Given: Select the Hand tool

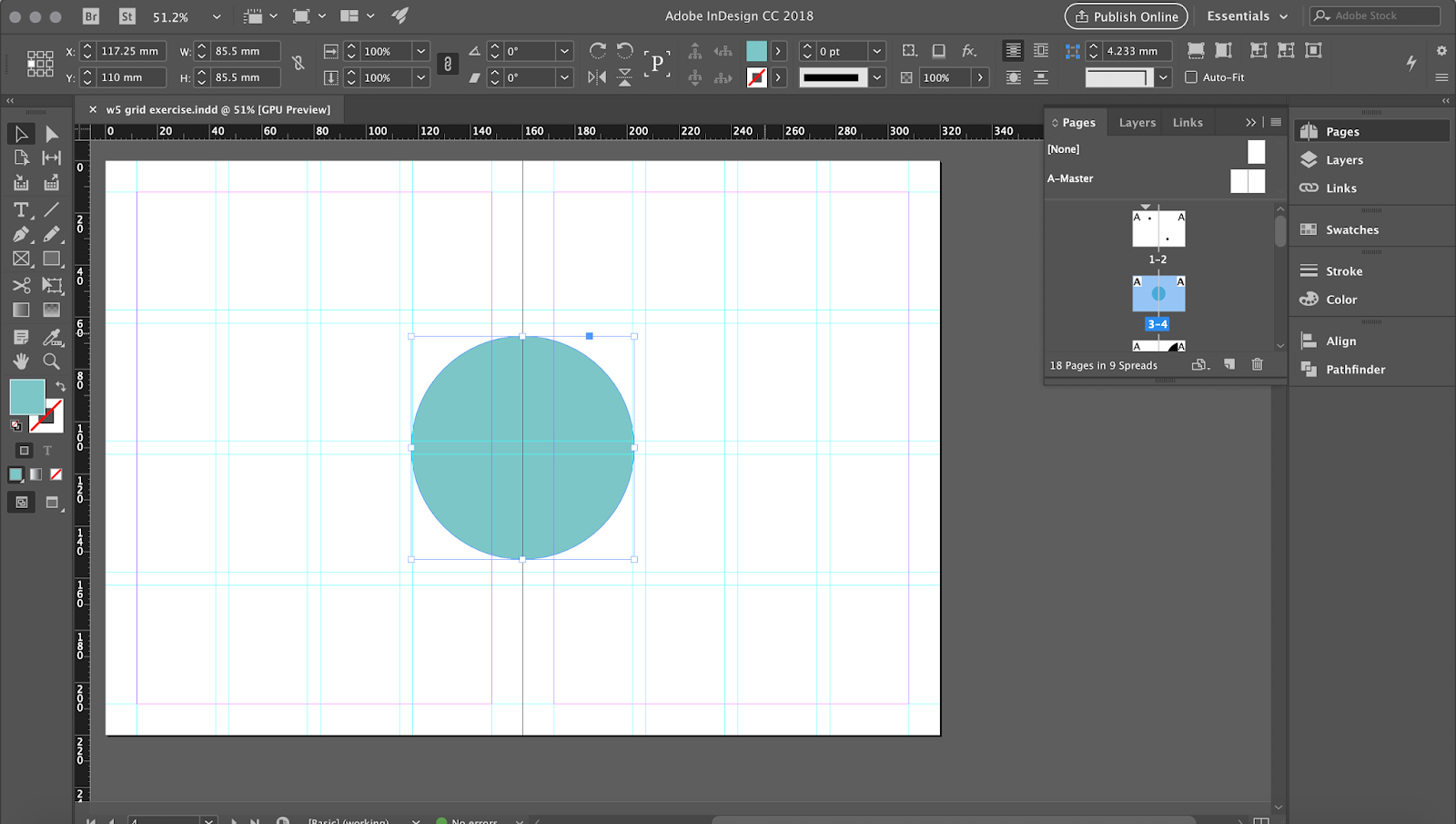Looking at the screenshot, I should click(21, 361).
